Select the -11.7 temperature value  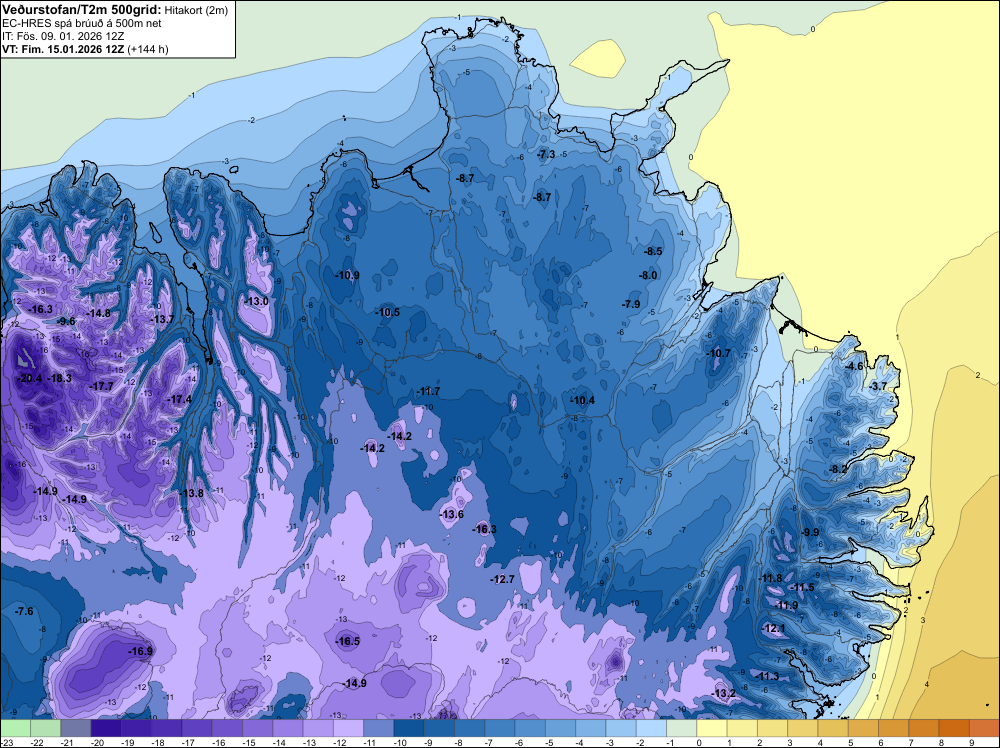click(429, 392)
